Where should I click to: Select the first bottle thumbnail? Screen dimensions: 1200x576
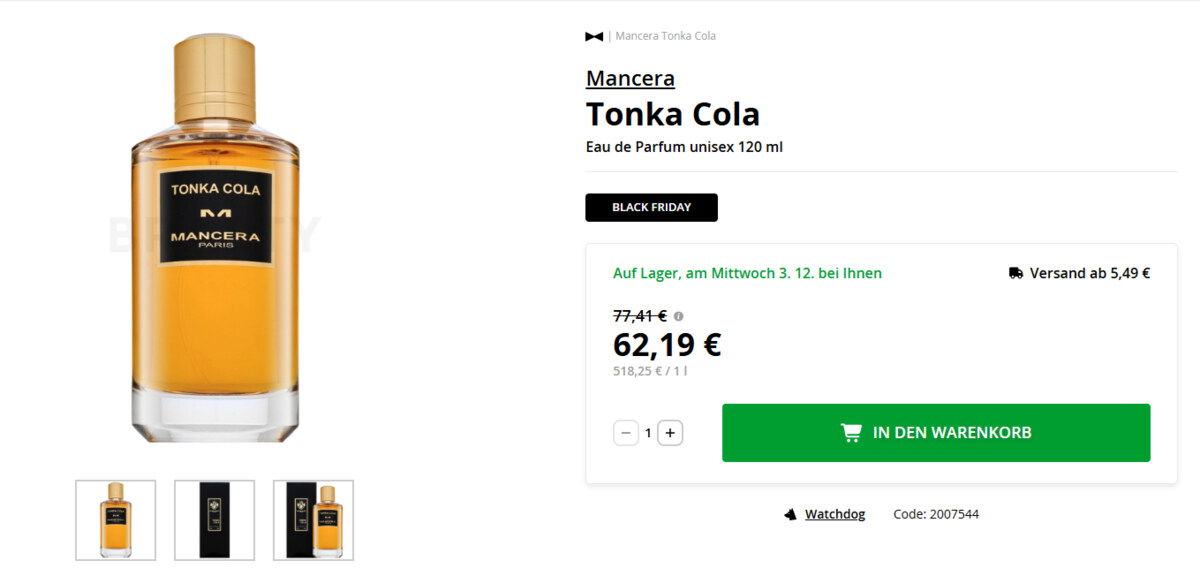click(116, 520)
